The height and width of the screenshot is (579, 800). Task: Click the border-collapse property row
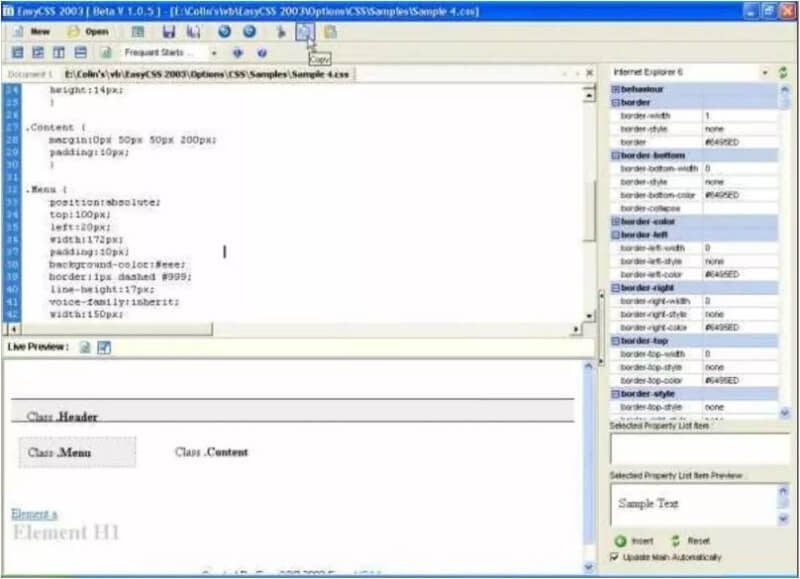694,208
